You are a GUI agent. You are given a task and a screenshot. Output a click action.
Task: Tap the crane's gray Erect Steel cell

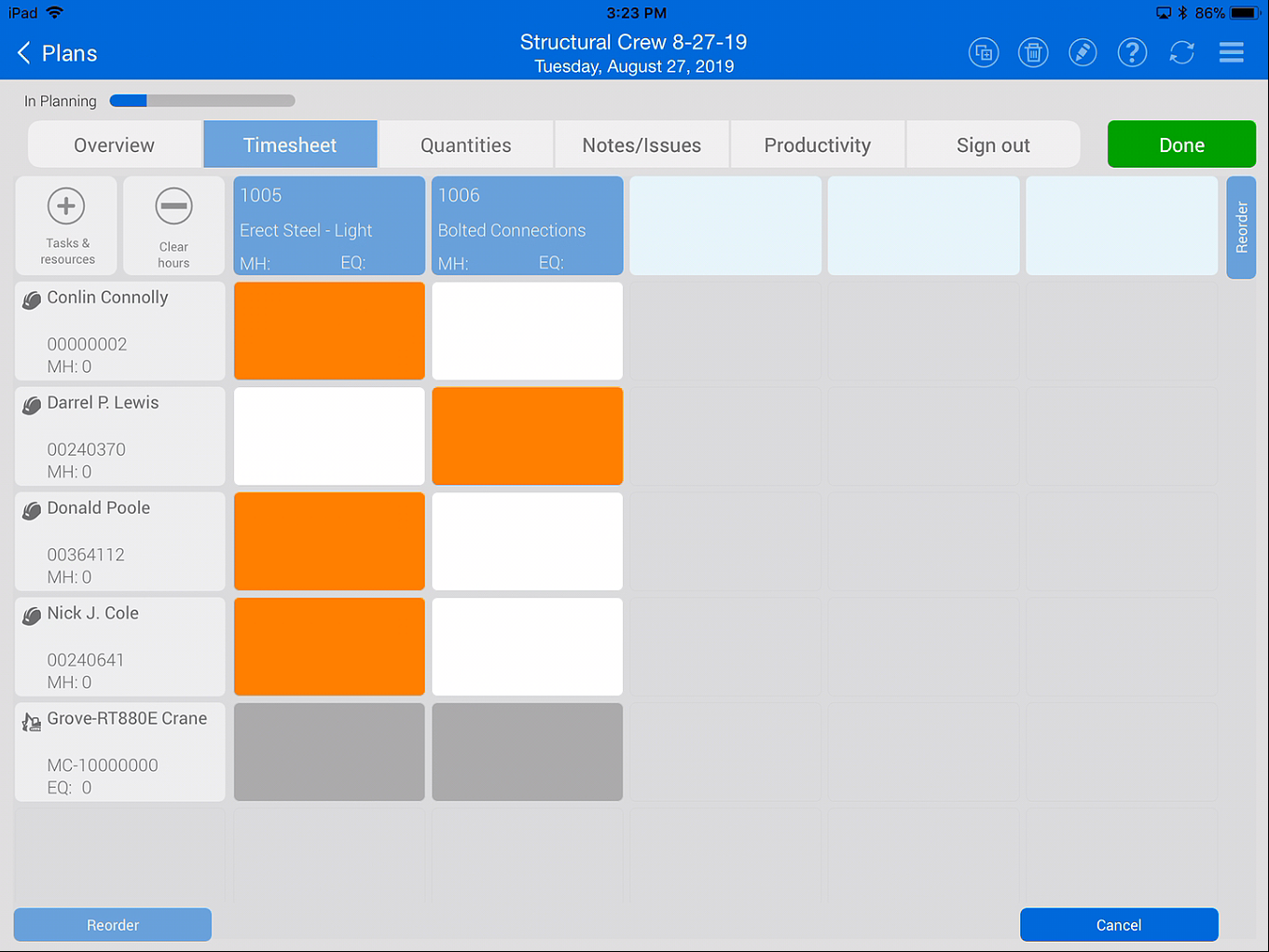(x=329, y=752)
